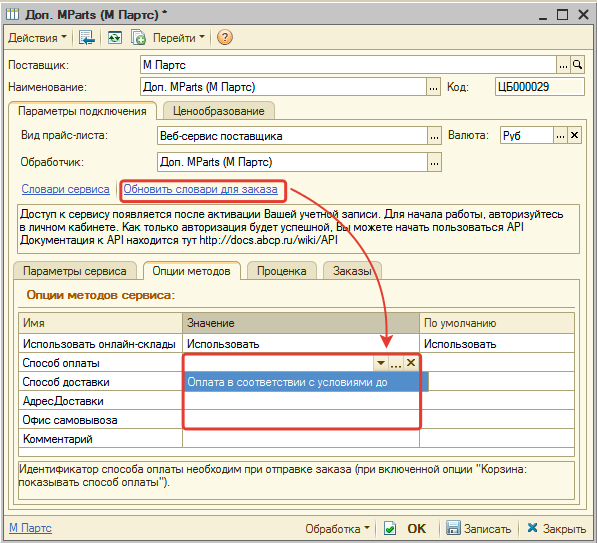This screenshot has width=597, height=543.
Task: Click the copy-with-plus toolbar icon
Action: [138, 38]
